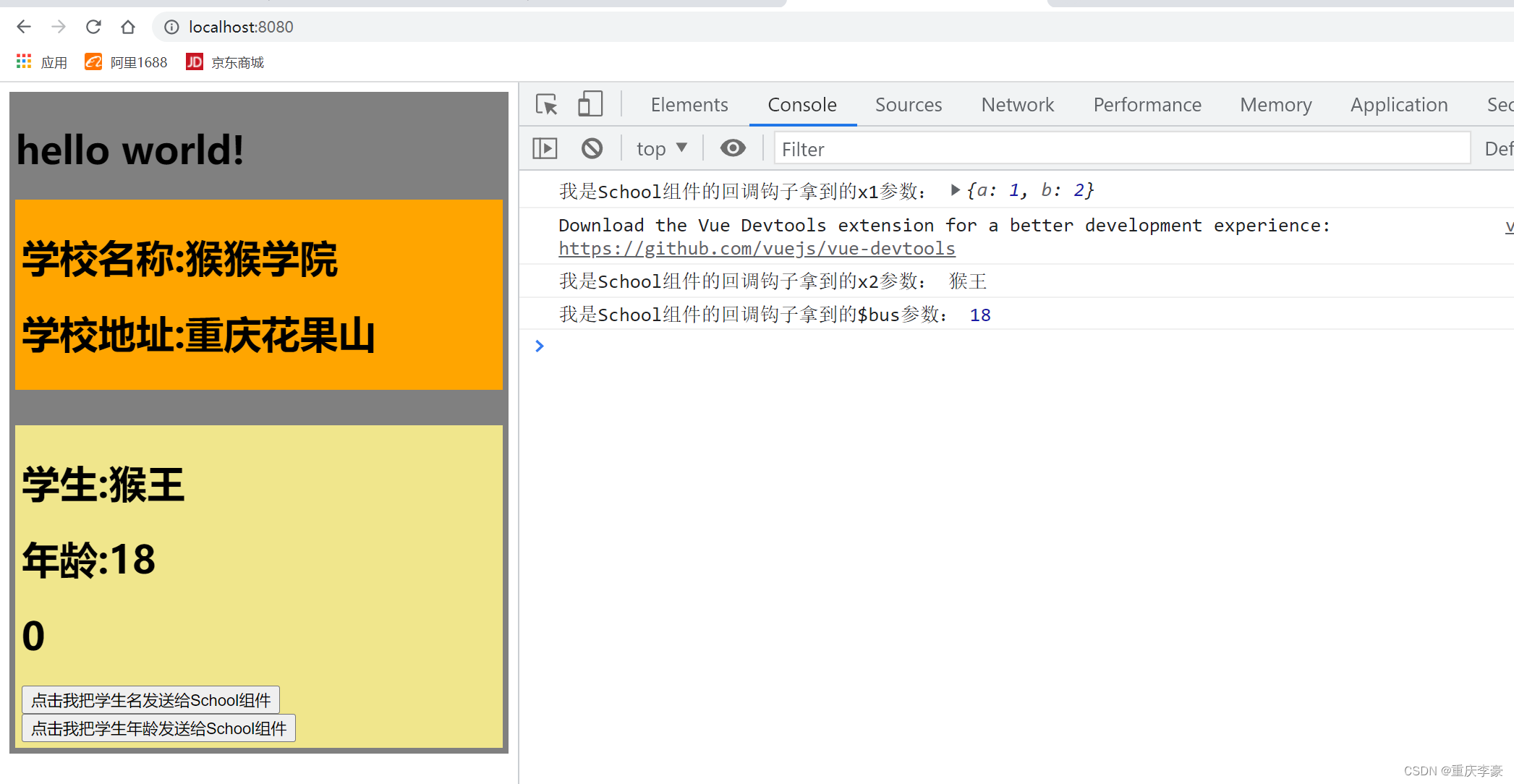Open the 应用 apps bookmark
Viewport: 1514px width, 784px height.
click(42, 63)
